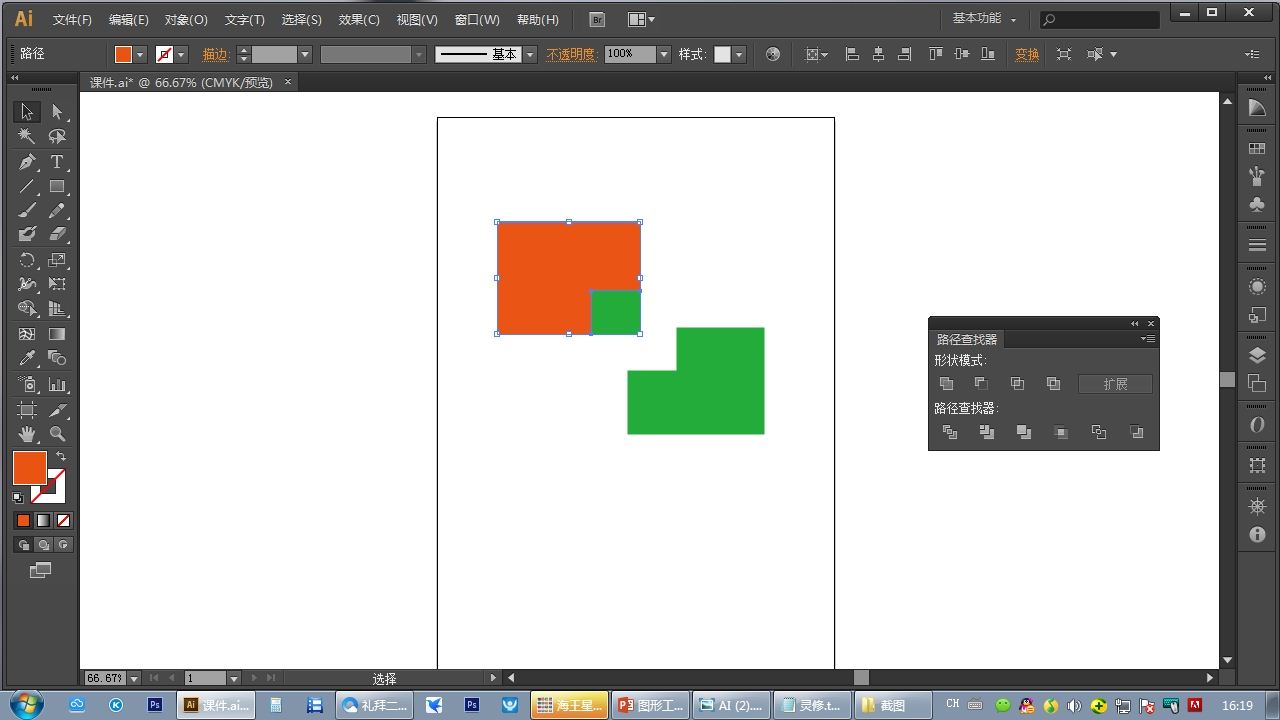Open the 文件(F) menu
The width and height of the screenshot is (1280, 720).
pos(72,20)
